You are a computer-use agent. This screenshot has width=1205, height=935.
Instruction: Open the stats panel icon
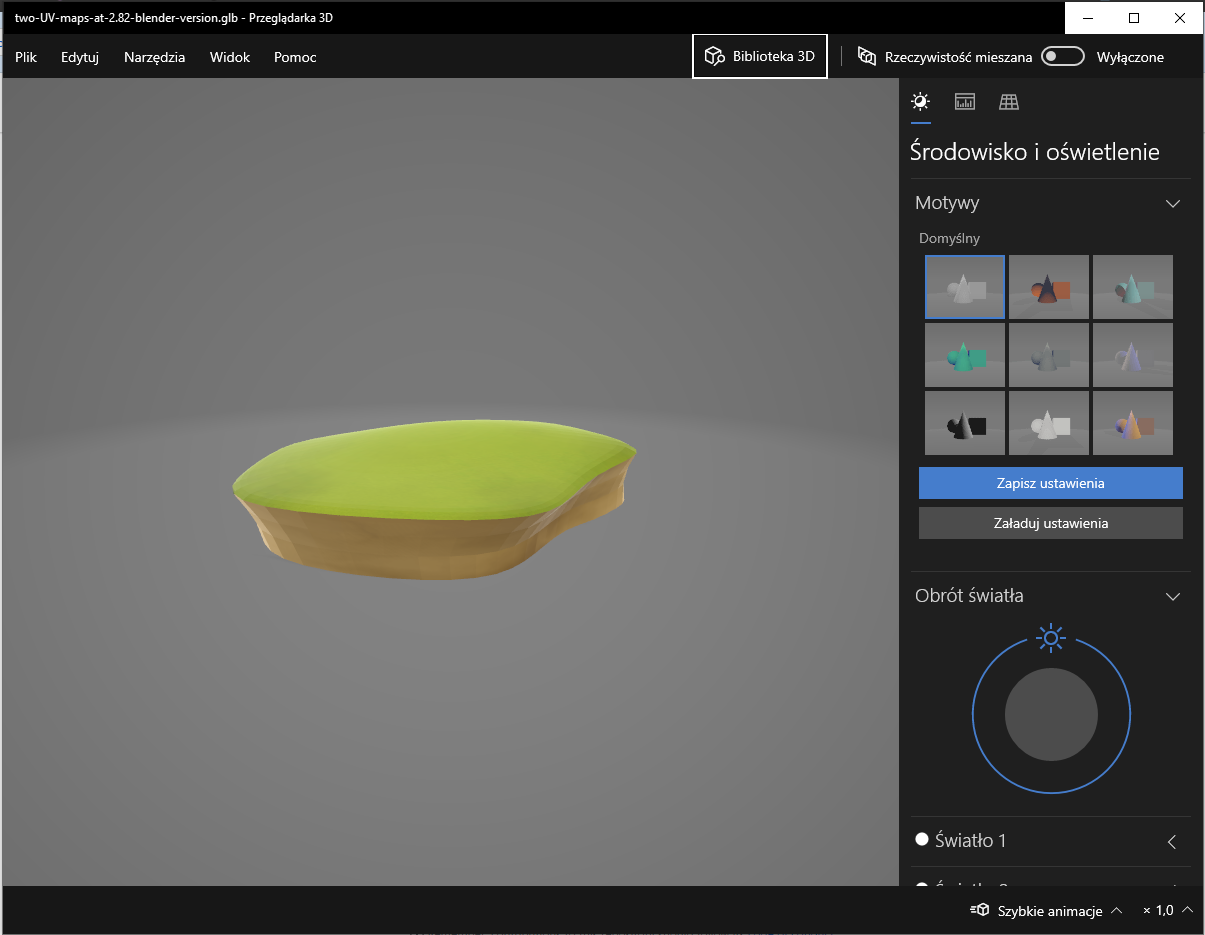point(964,101)
